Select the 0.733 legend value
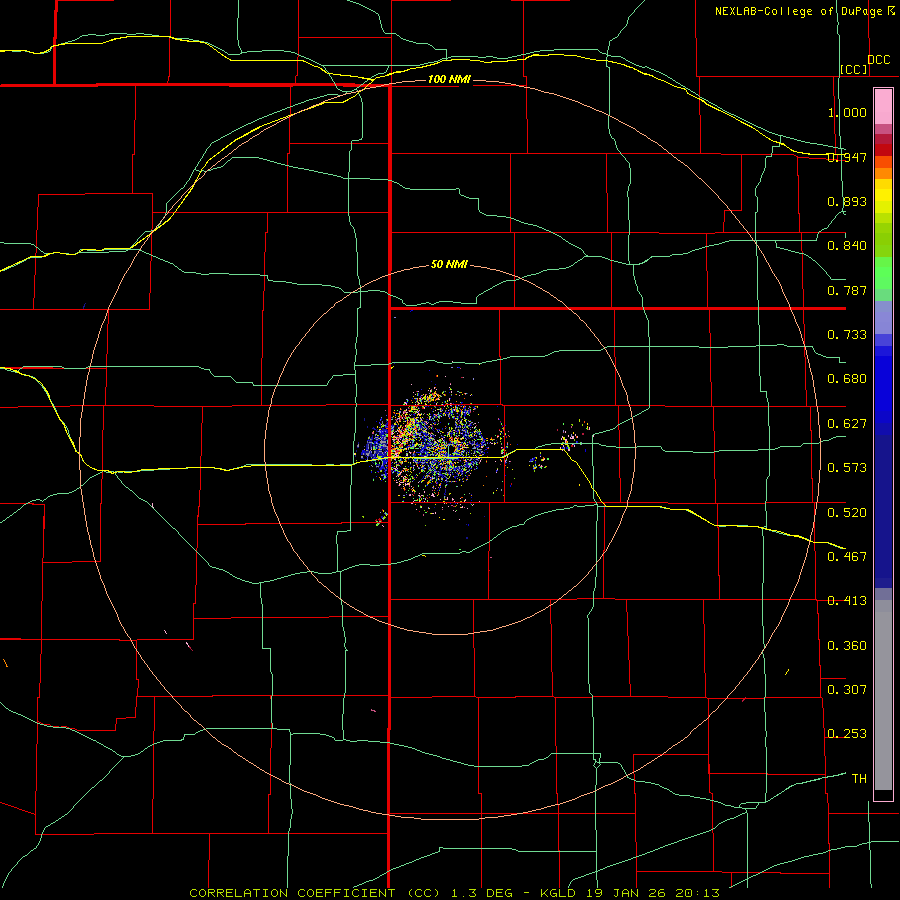Viewport: 900px width, 900px height. pos(847,335)
